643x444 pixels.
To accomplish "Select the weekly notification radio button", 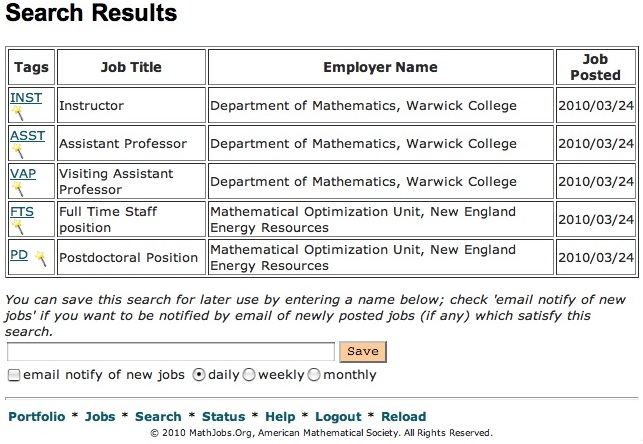I will coord(249,375).
